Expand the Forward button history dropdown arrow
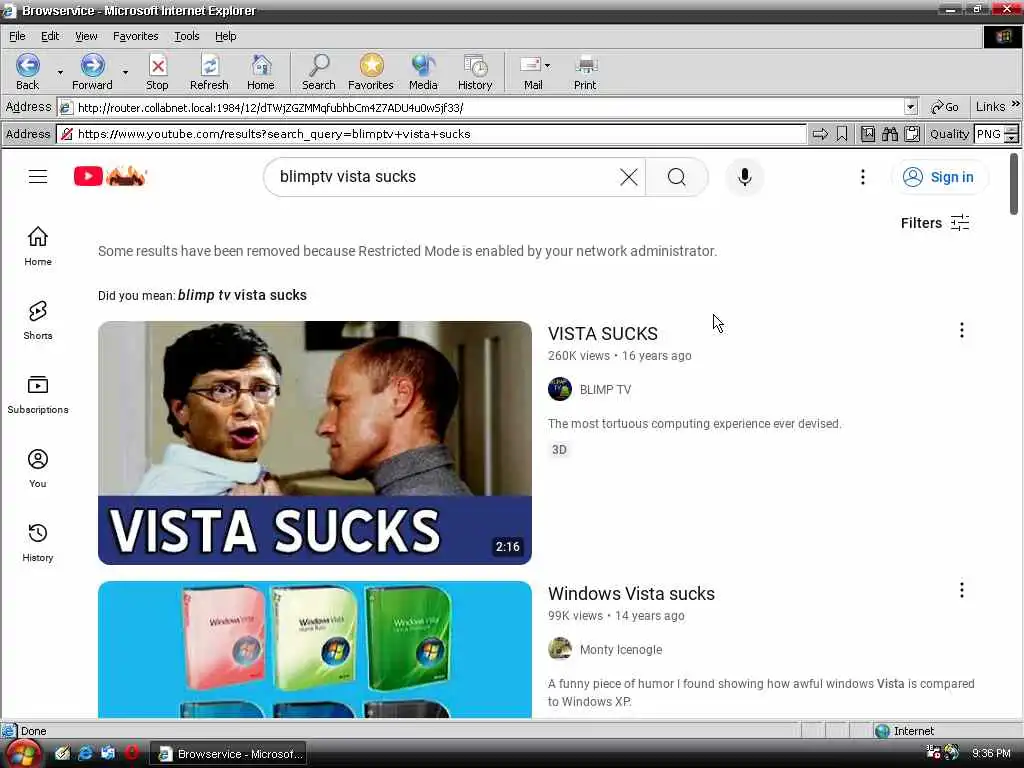1024x768 pixels. tap(125, 72)
